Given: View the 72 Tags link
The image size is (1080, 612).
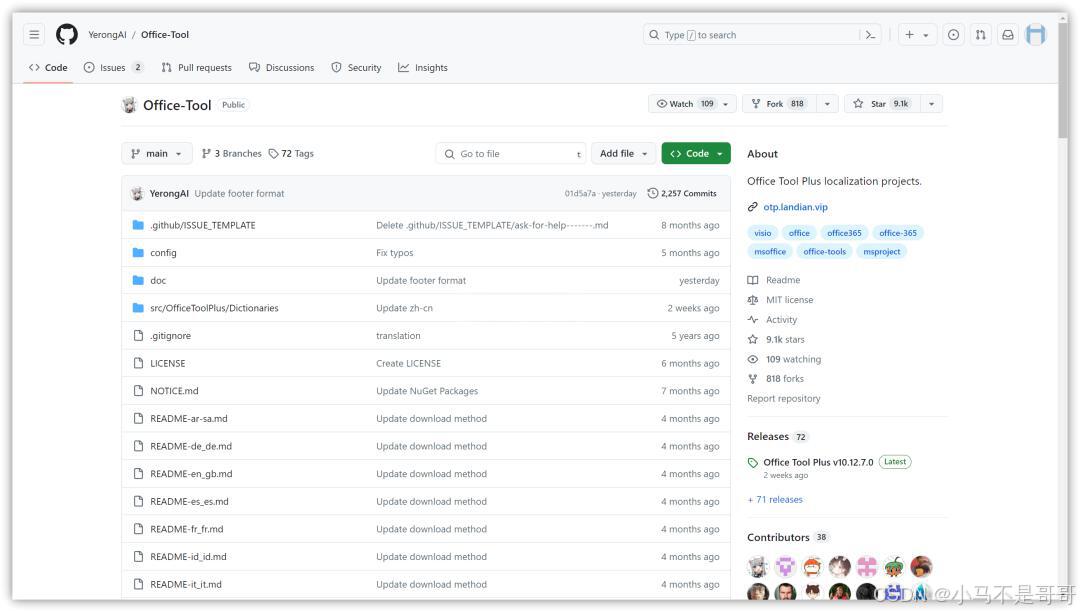Looking at the screenshot, I should 291,154.
